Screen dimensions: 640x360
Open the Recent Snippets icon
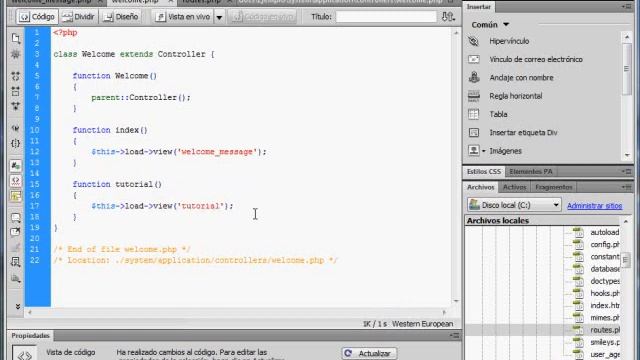tap(16, 262)
